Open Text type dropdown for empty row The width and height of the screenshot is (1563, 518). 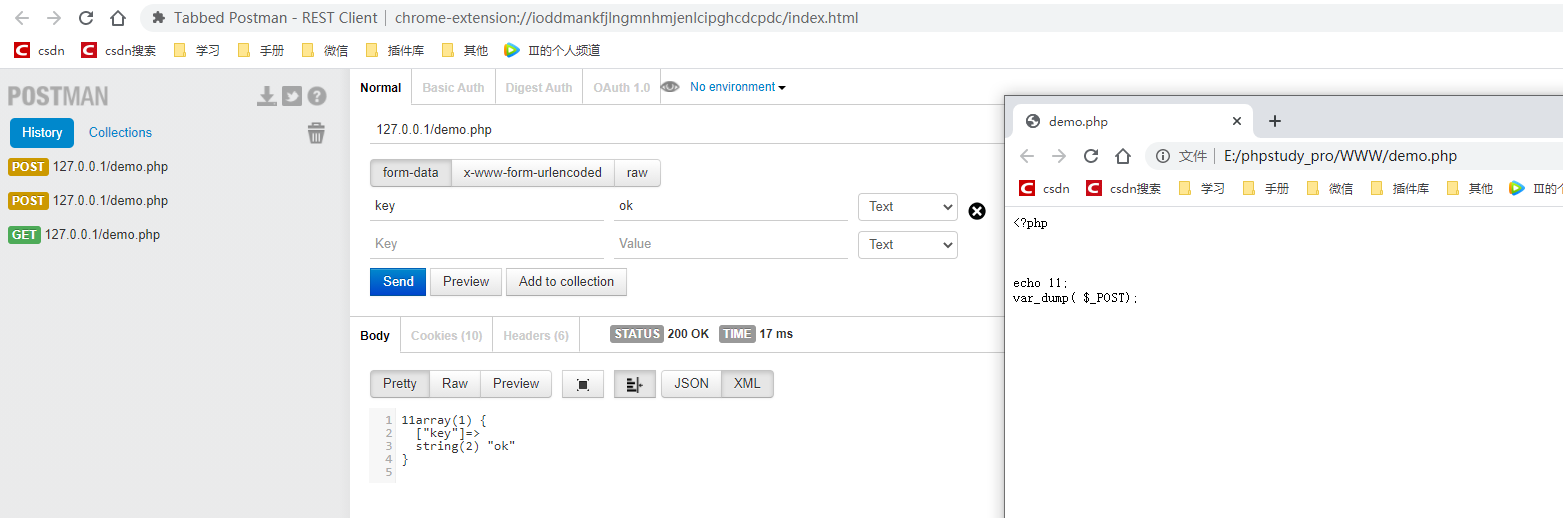click(907, 245)
